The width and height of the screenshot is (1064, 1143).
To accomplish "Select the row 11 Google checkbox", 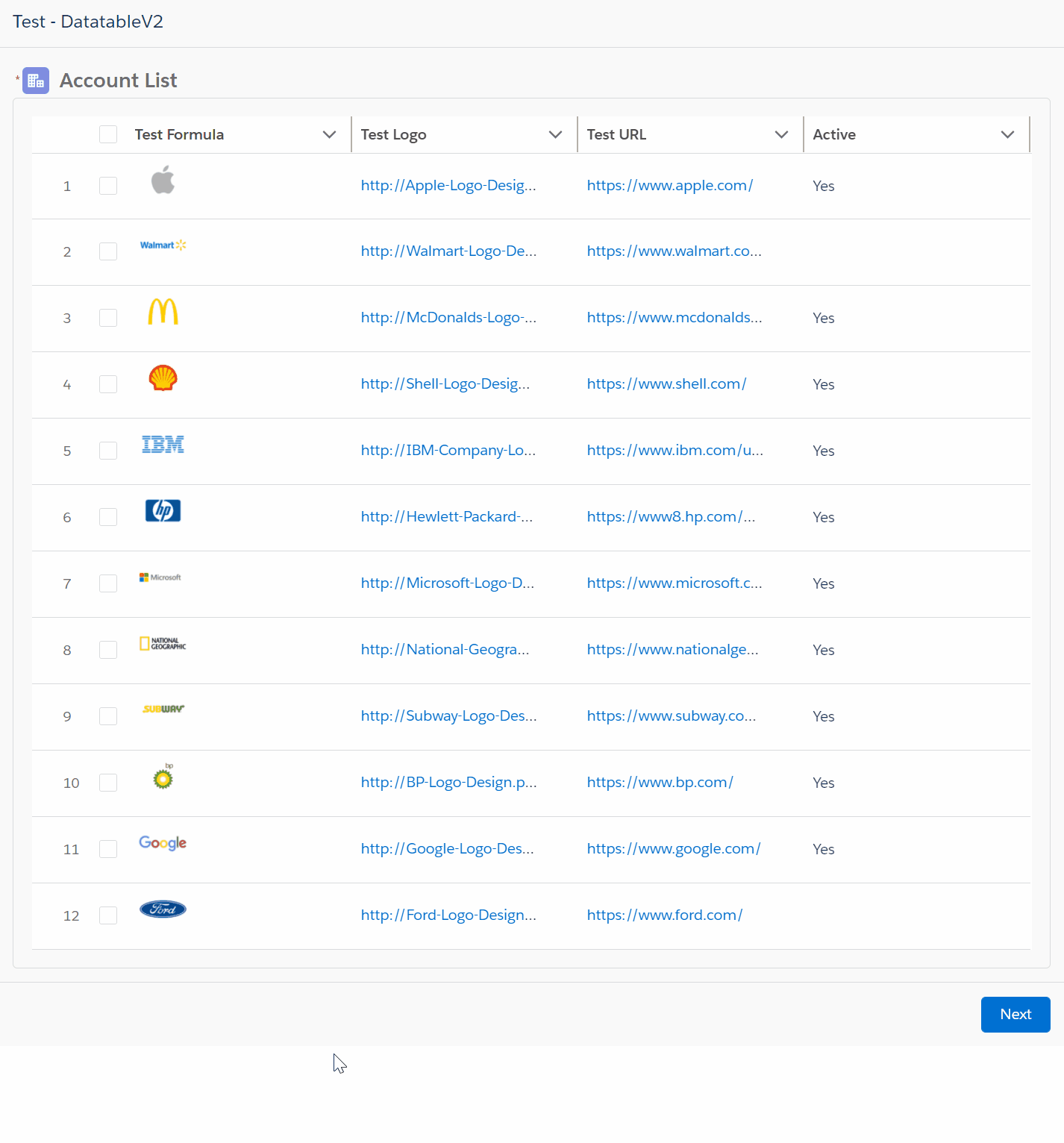I will 108,849.
